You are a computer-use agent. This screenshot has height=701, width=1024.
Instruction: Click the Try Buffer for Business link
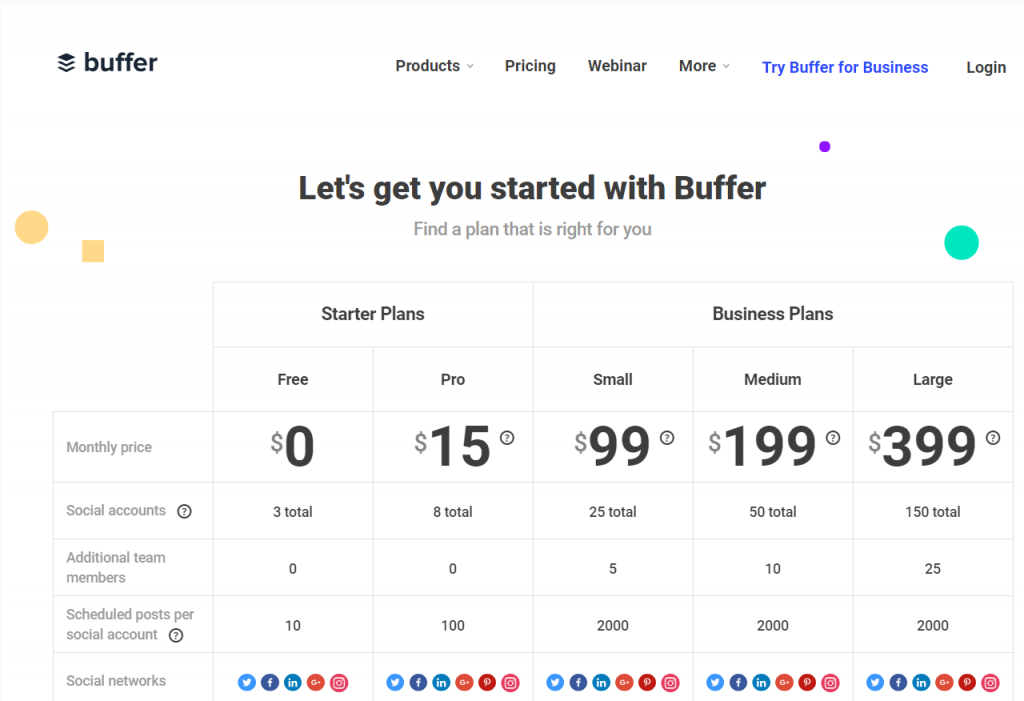(845, 67)
